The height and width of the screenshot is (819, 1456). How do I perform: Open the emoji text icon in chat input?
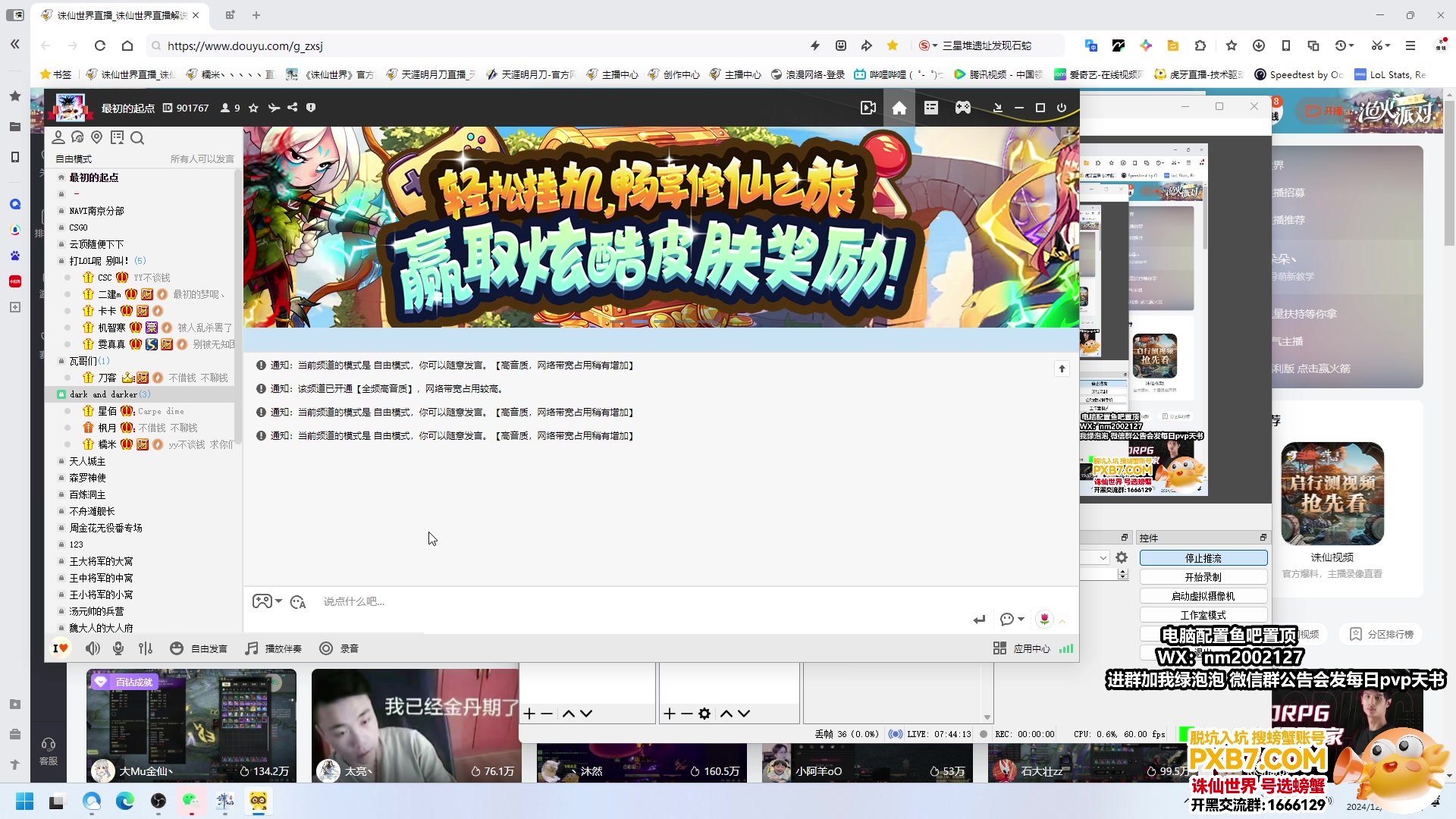coord(298,602)
